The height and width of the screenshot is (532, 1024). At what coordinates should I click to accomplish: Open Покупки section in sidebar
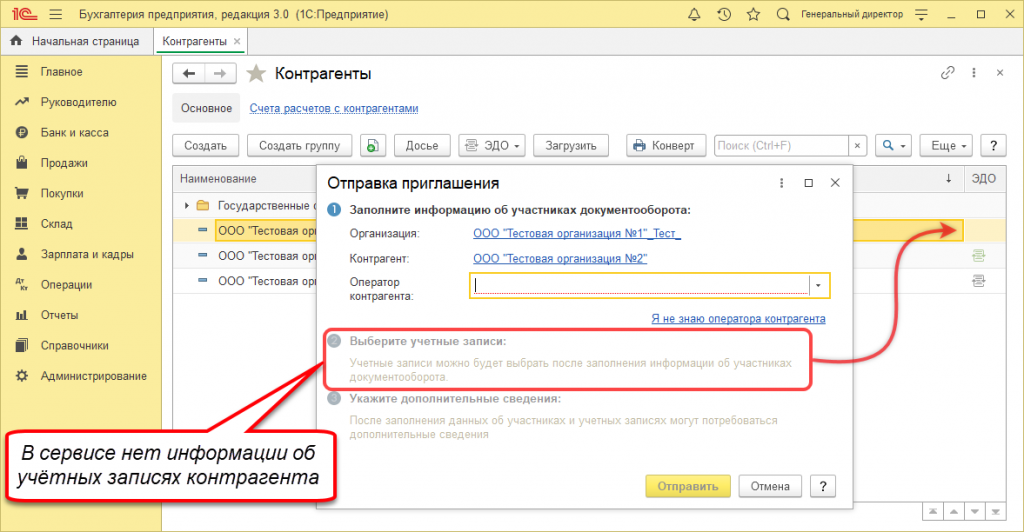62,193
